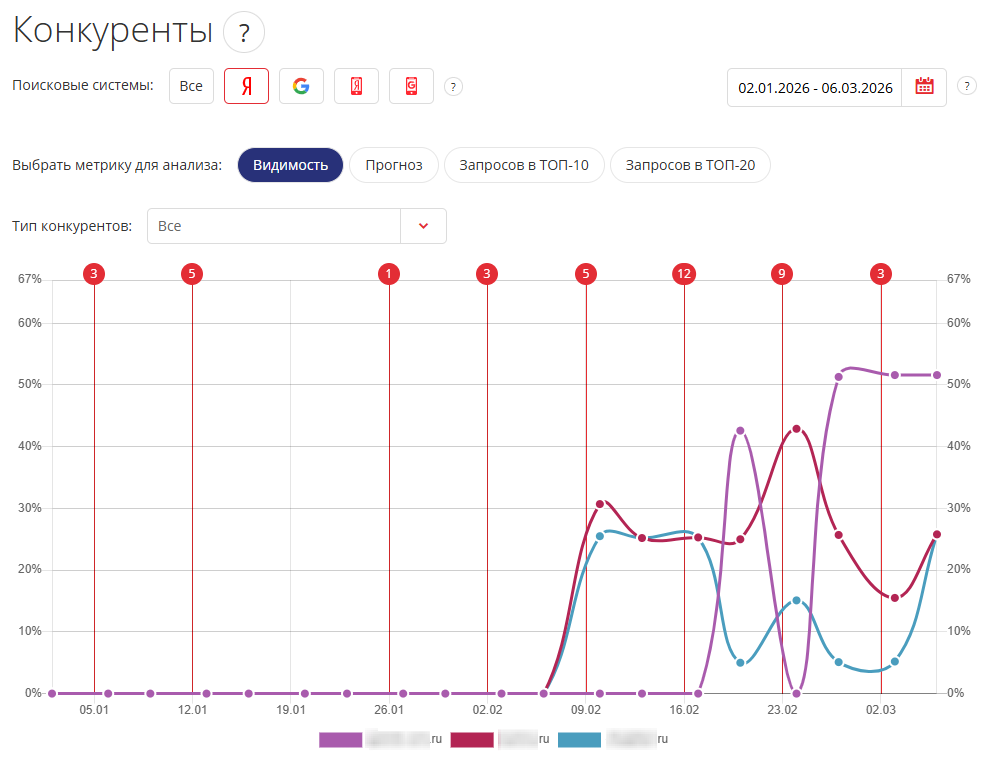Open the Тип конкурентов dropdown
989x766 pixels.
pos(273,226)
